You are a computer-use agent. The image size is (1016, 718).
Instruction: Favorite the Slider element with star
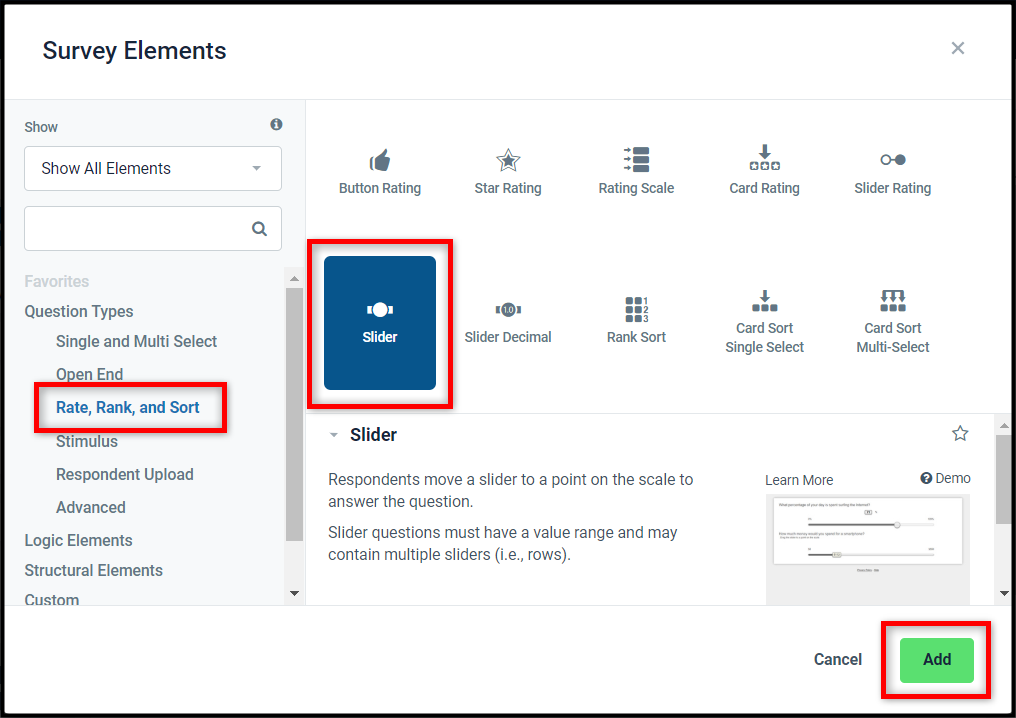point(960,434)
